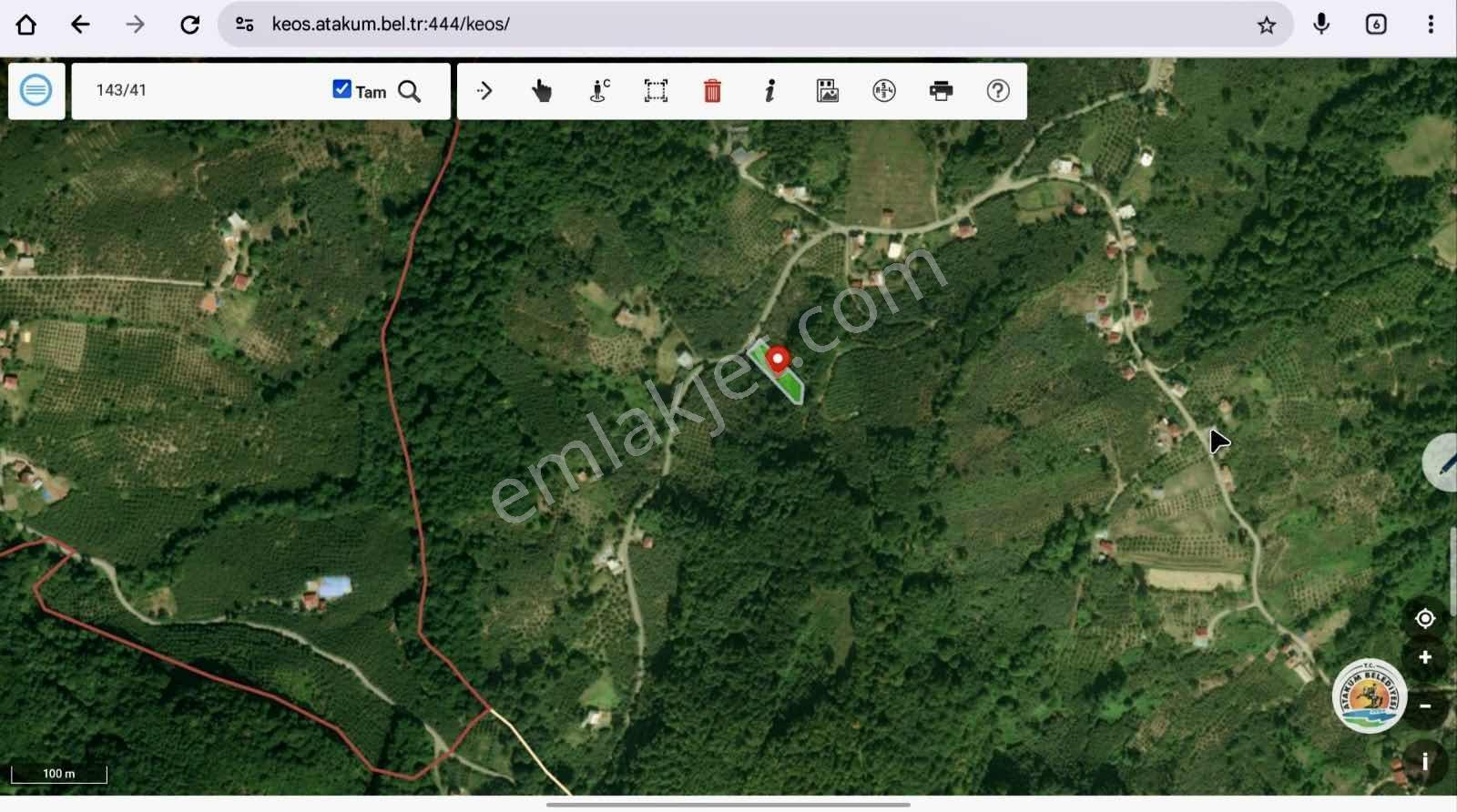The height and width of the screenshot is (812, 1457).
Task: Open the tab switcher showing 6
Action: tap(1376, 25)
